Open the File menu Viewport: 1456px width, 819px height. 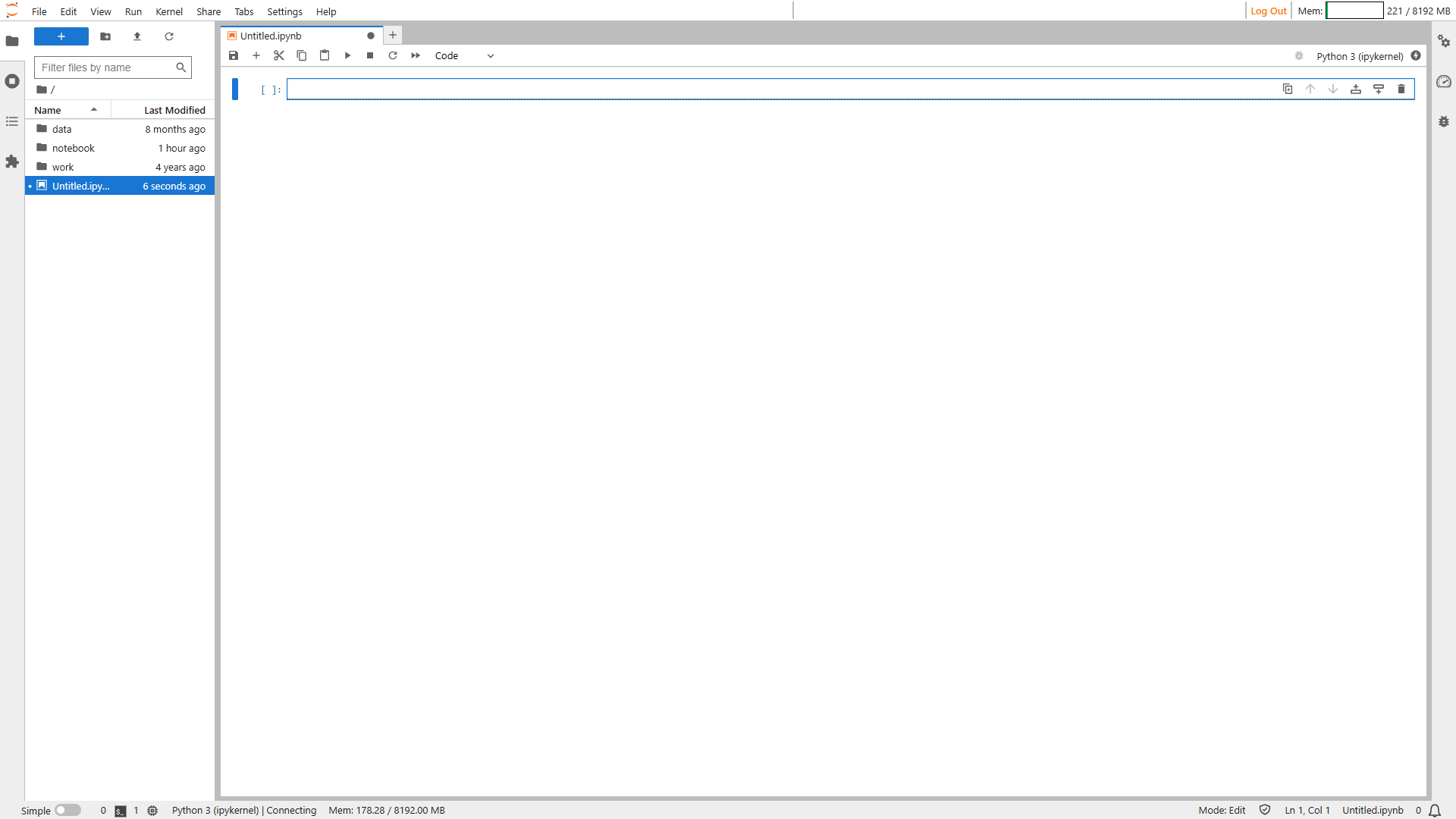39,11
